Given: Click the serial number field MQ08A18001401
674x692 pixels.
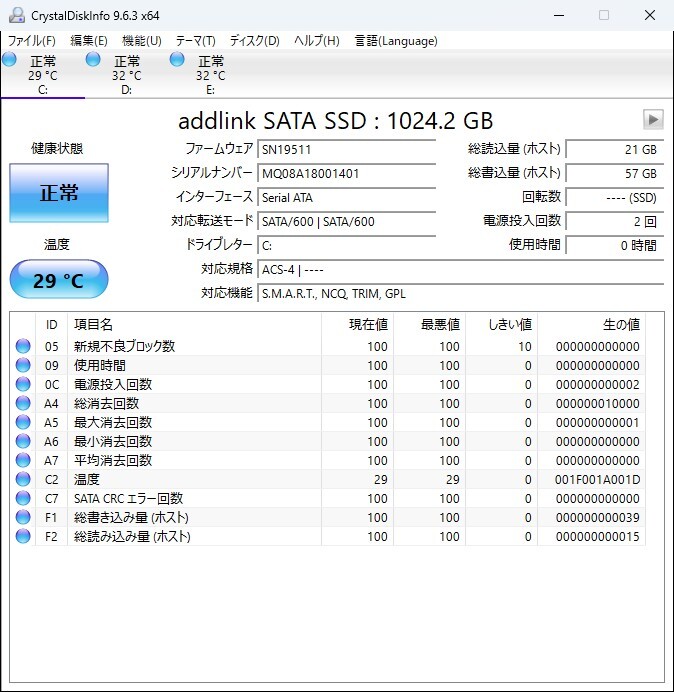Looking at the screenshot, I should click(x=346, y=173).
